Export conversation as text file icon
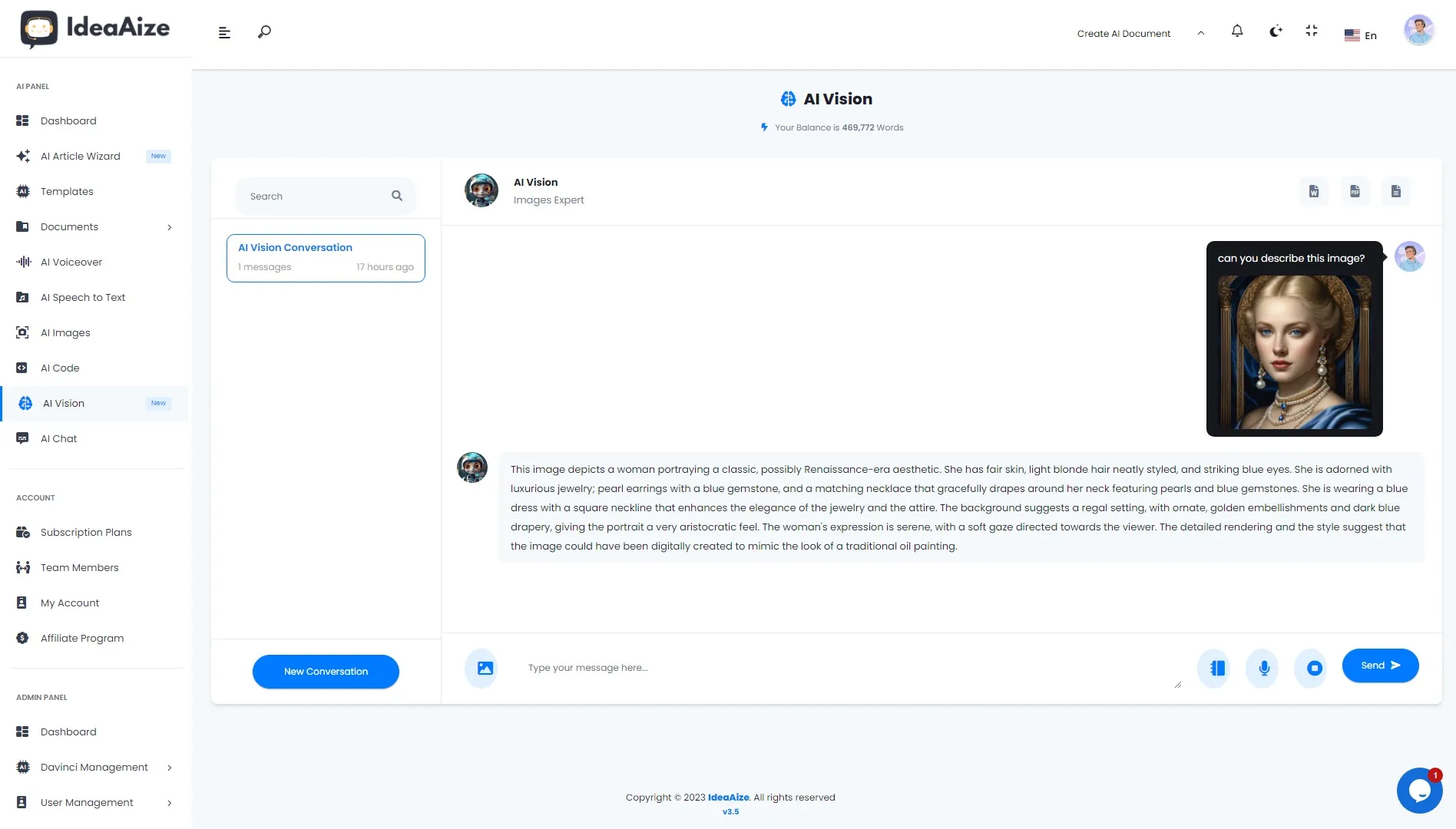Image resolution: width=1456 pixels, height=829 pixels. (x=1396, y=191)
